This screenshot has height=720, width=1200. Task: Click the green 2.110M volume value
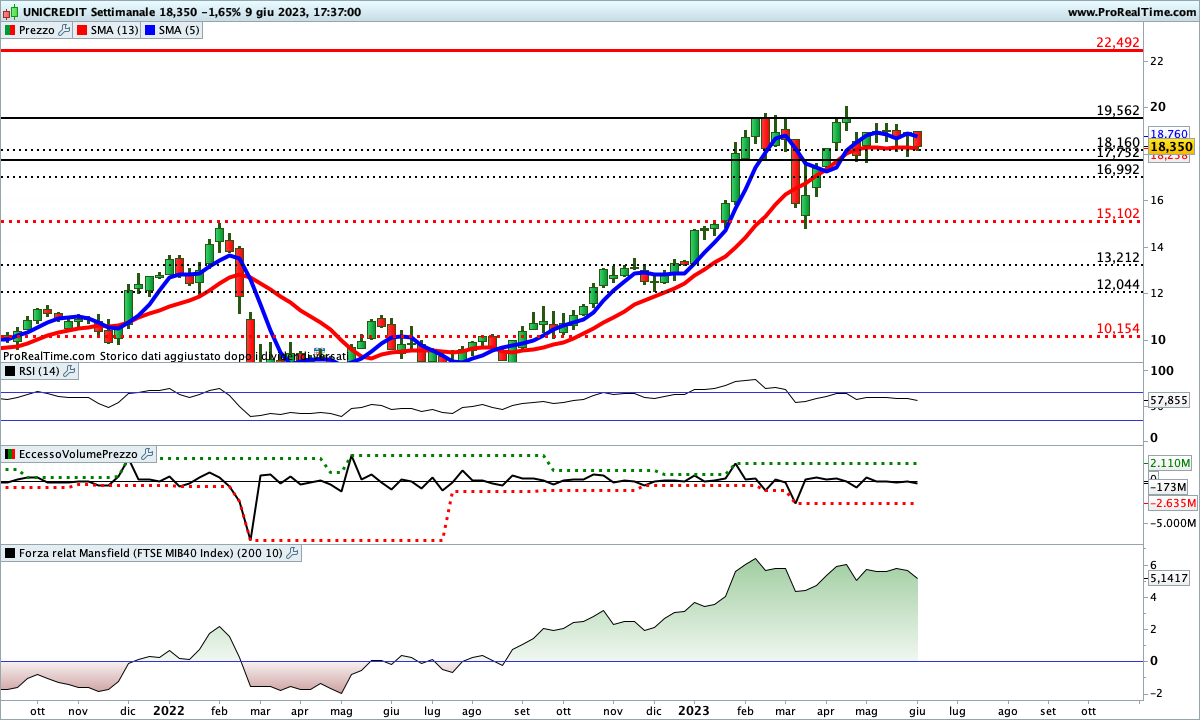(x=1170, y=463)
